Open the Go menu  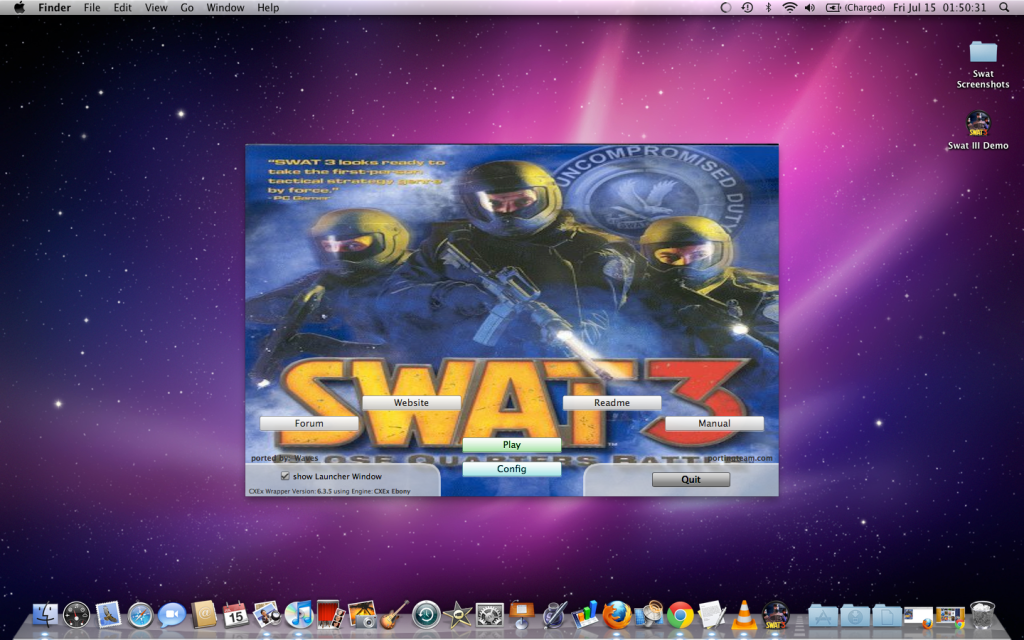click(187, 8)
